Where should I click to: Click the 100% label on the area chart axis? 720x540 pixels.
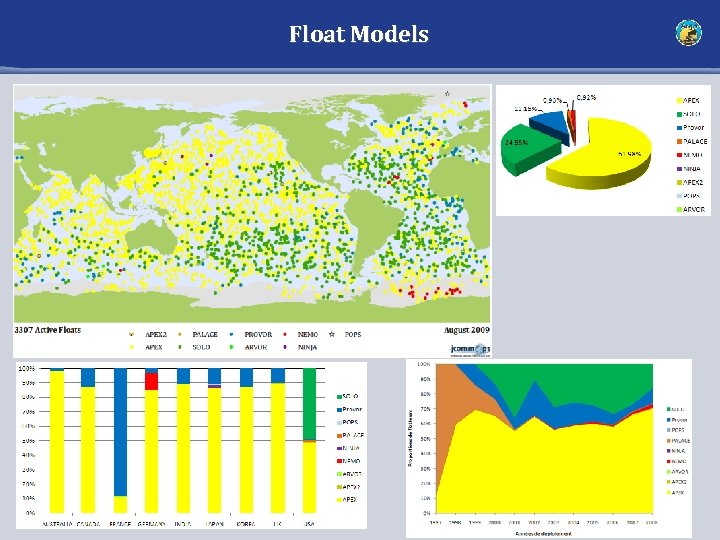click(x=423, y=365)
